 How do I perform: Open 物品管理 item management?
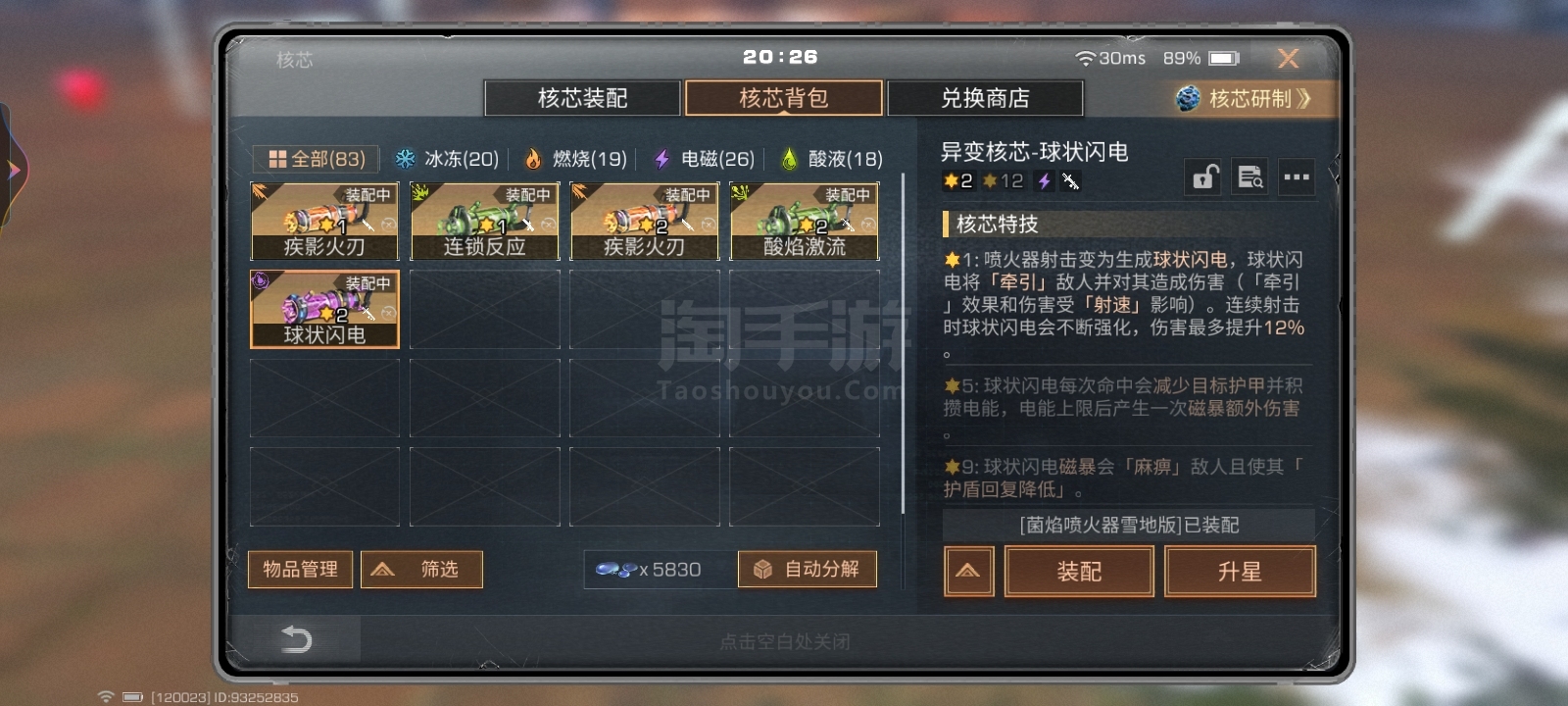[300, 570]
